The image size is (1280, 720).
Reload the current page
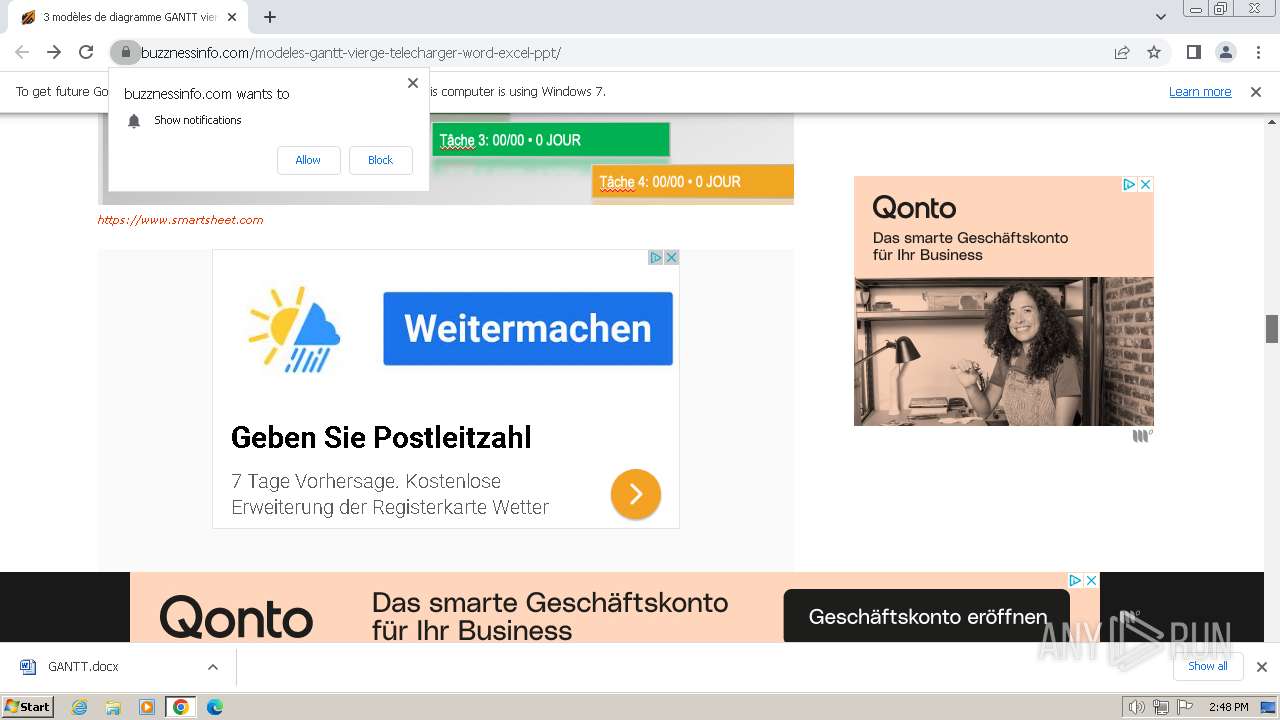86,52
